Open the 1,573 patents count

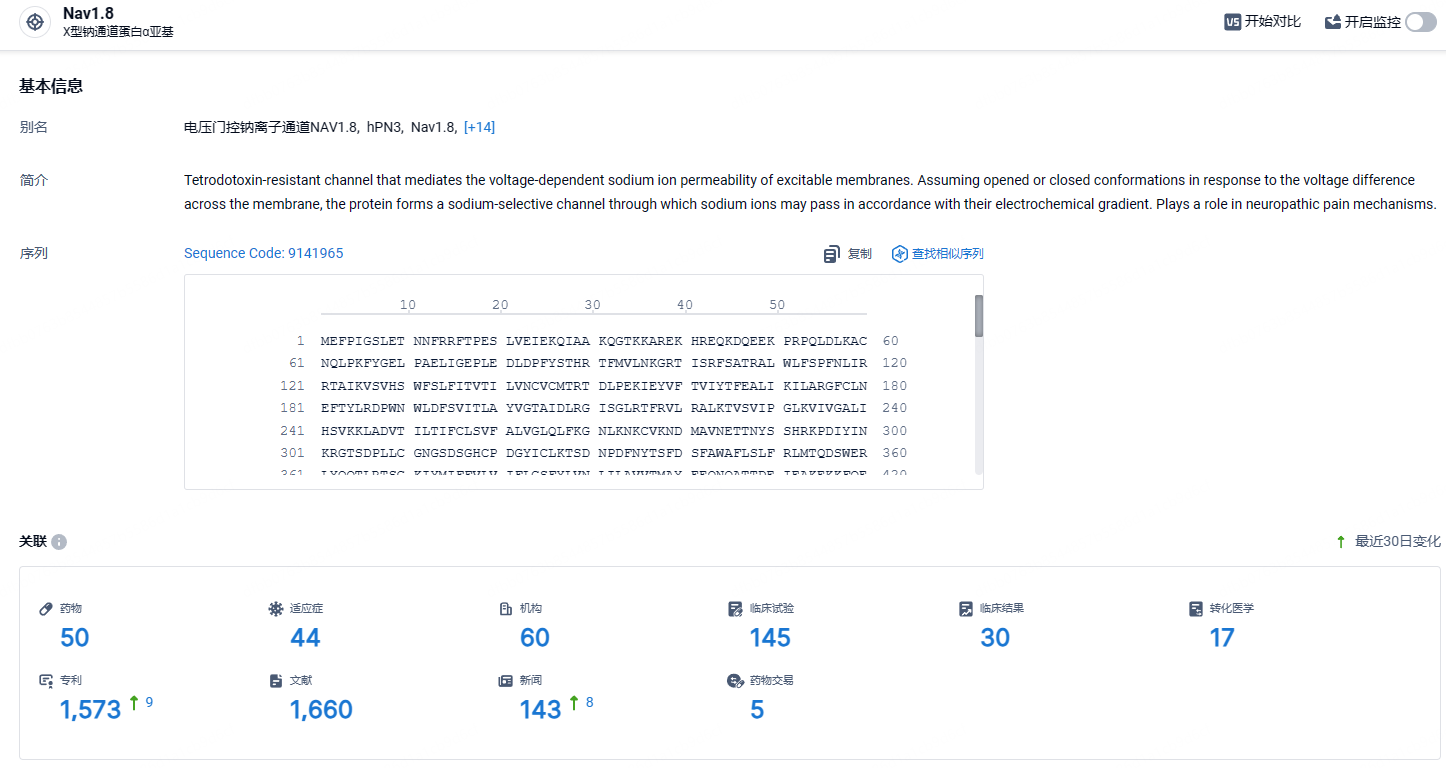point(90,709)
